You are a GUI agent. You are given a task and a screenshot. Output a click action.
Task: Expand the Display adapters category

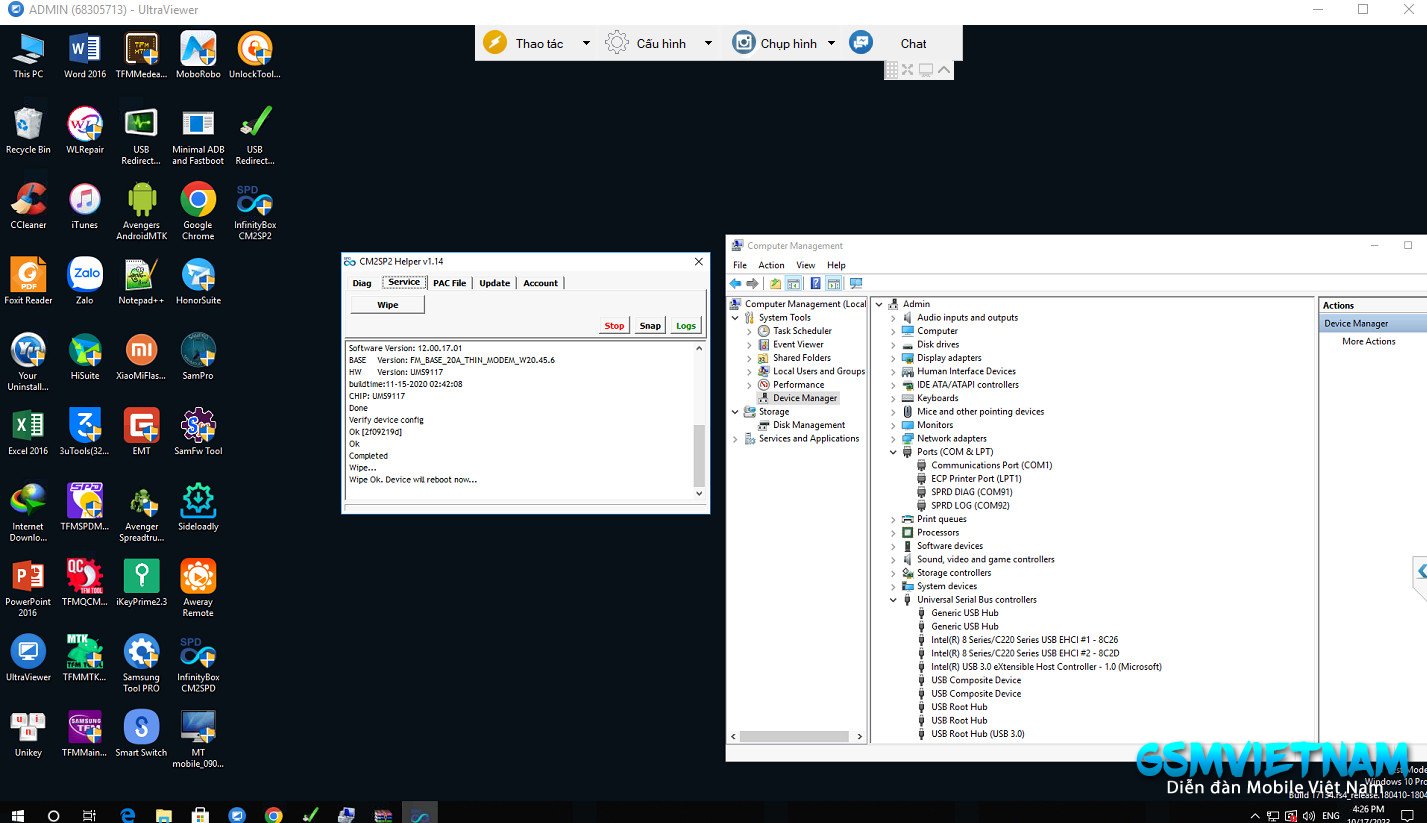pos(893,358)
